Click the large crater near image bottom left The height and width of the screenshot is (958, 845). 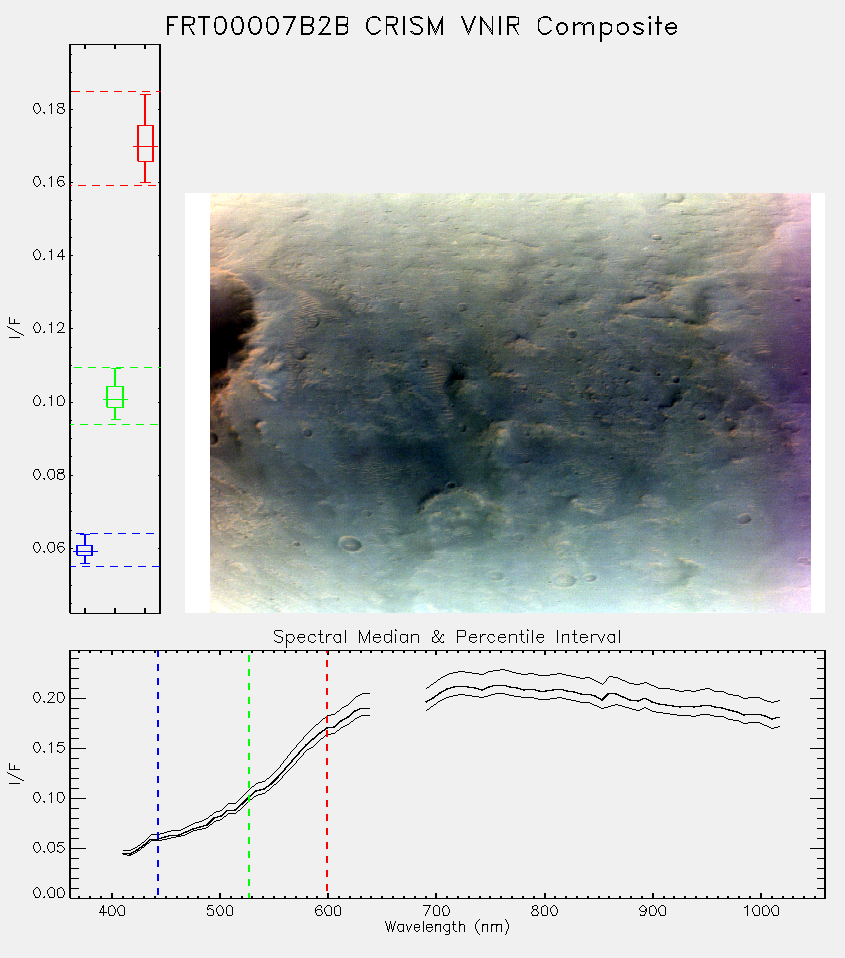click(x=349, y=543)
